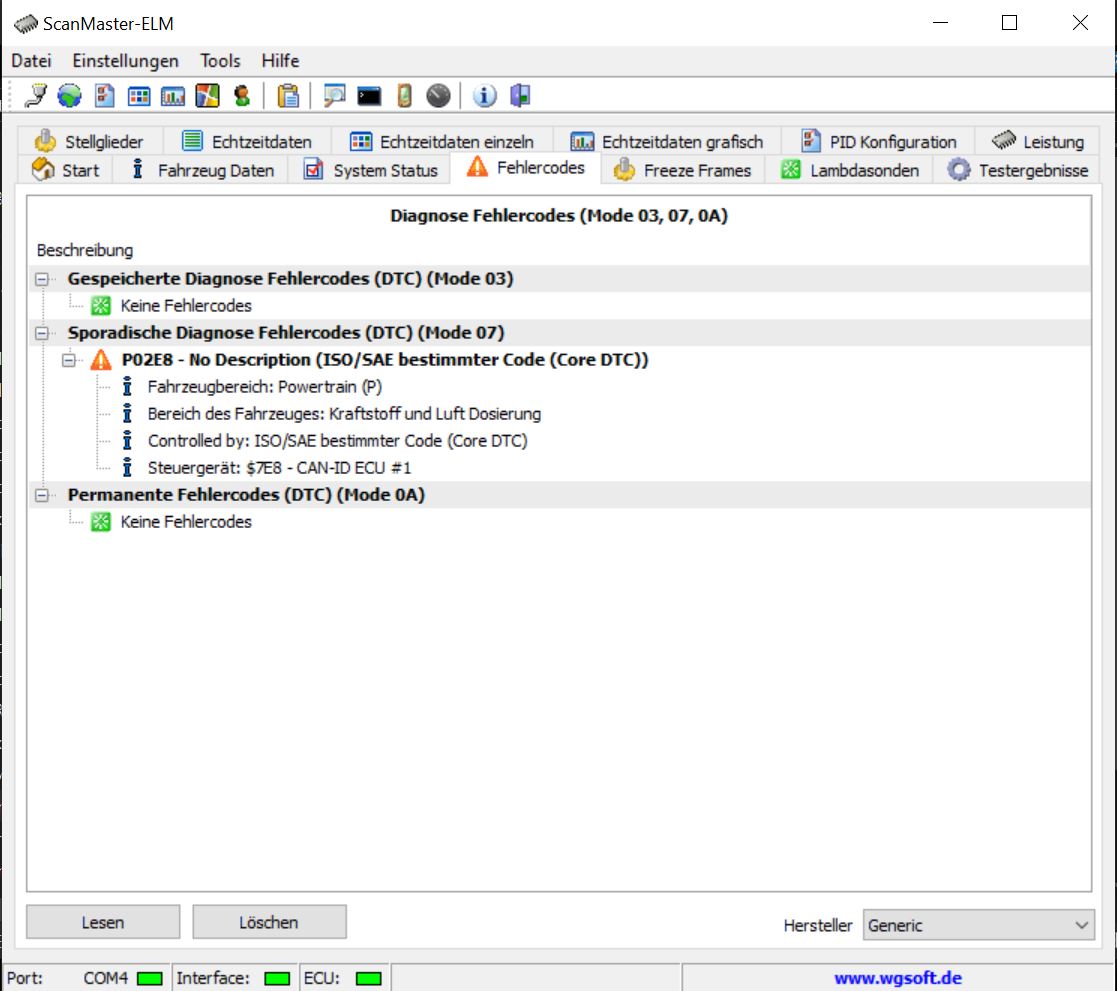1117x991 pixels.
Task: Click the Löschen button
Action: click(x=269, y=922)
